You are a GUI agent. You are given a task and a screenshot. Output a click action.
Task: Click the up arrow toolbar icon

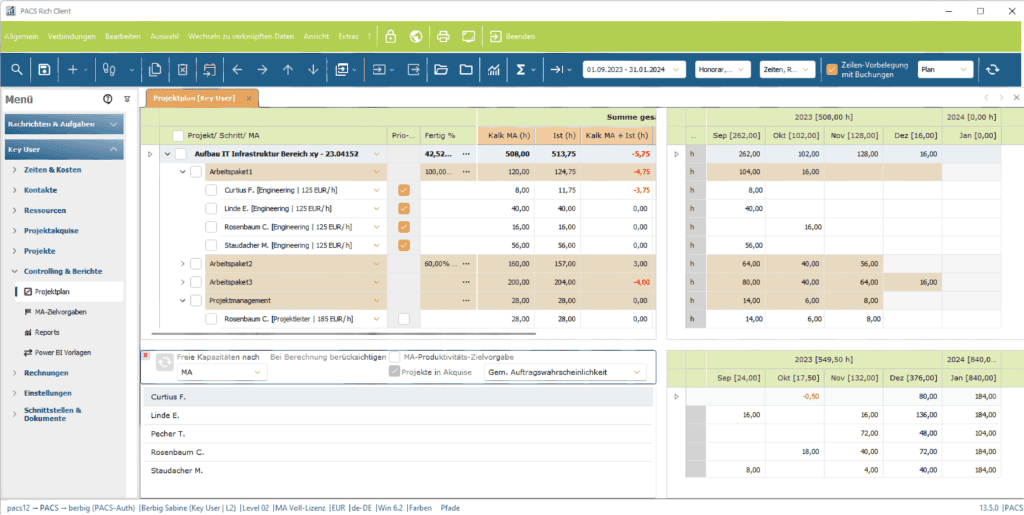288,70
